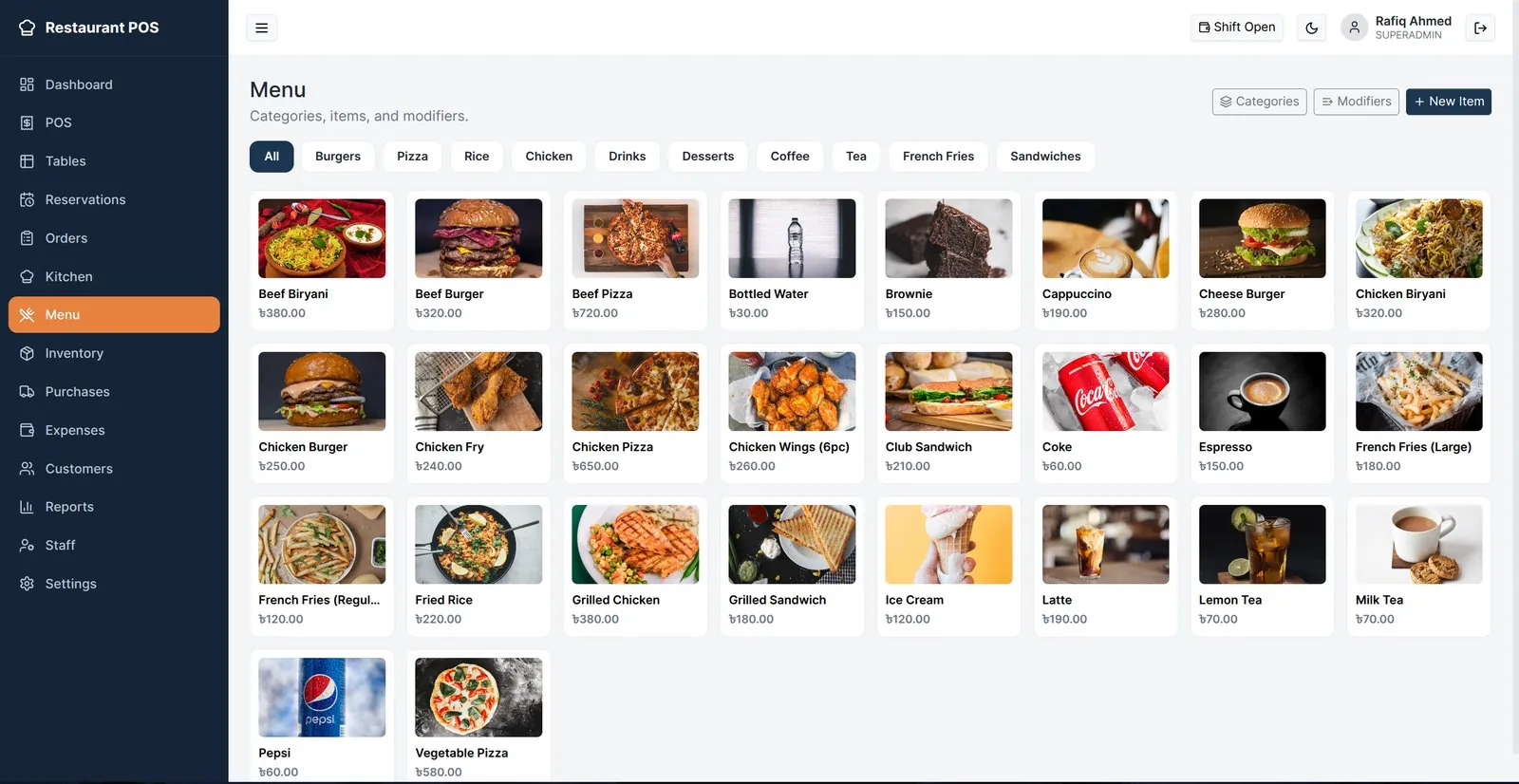This screenshot has width=1519, height=784.
Task: Filter menu by French Fries
Action: click(x=938, y=157)
